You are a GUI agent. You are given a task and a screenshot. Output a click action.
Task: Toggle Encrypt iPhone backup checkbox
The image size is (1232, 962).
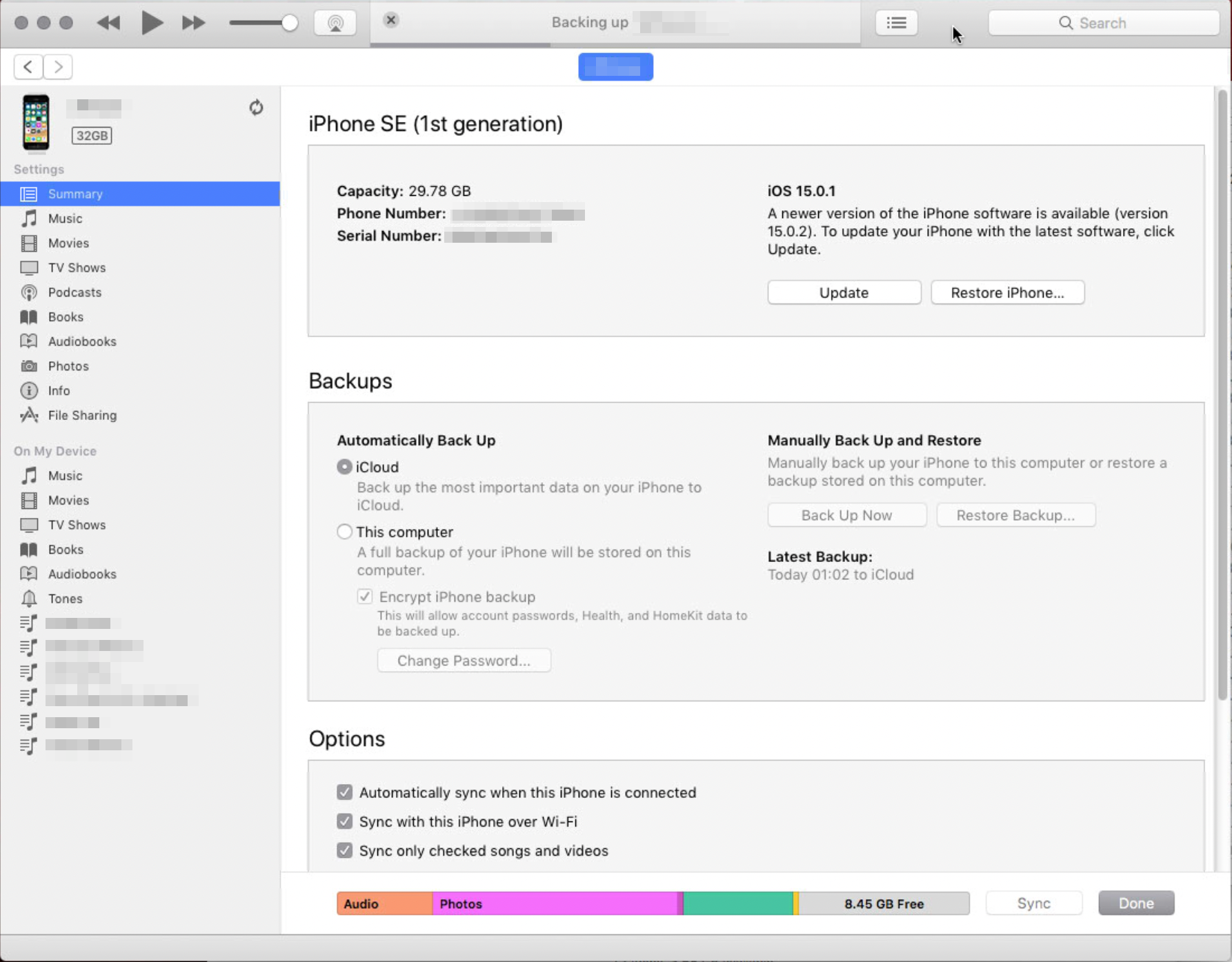(x=365, y=597)
